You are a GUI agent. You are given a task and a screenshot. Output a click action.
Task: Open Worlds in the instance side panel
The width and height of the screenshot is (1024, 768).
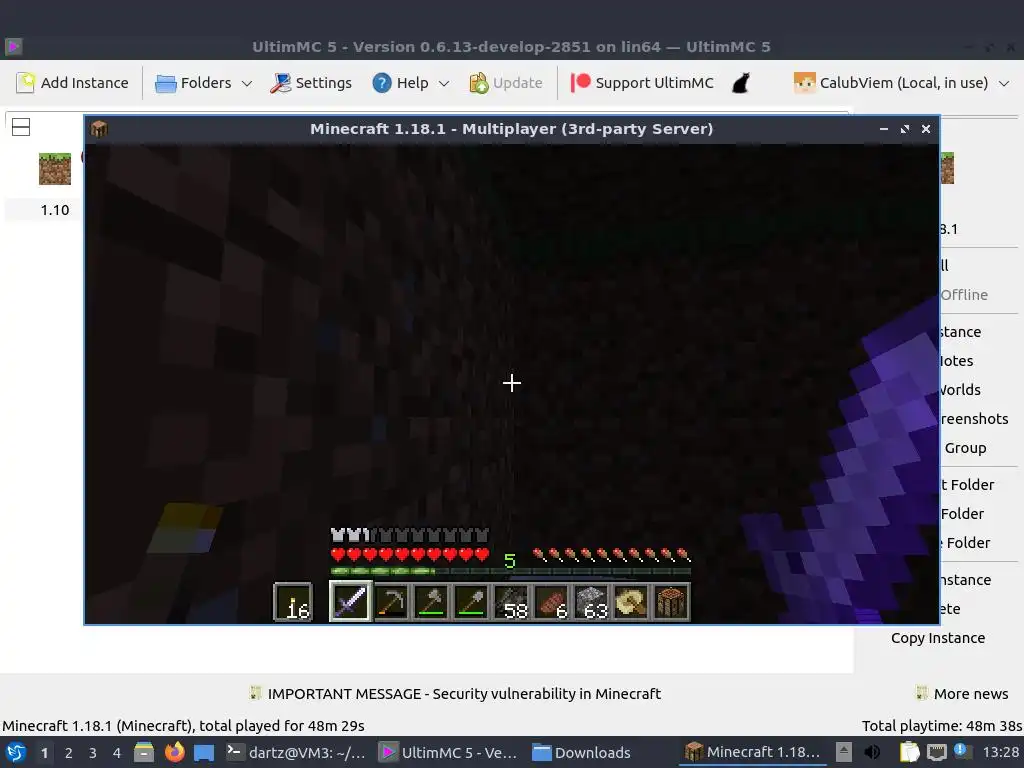[959, 390]
